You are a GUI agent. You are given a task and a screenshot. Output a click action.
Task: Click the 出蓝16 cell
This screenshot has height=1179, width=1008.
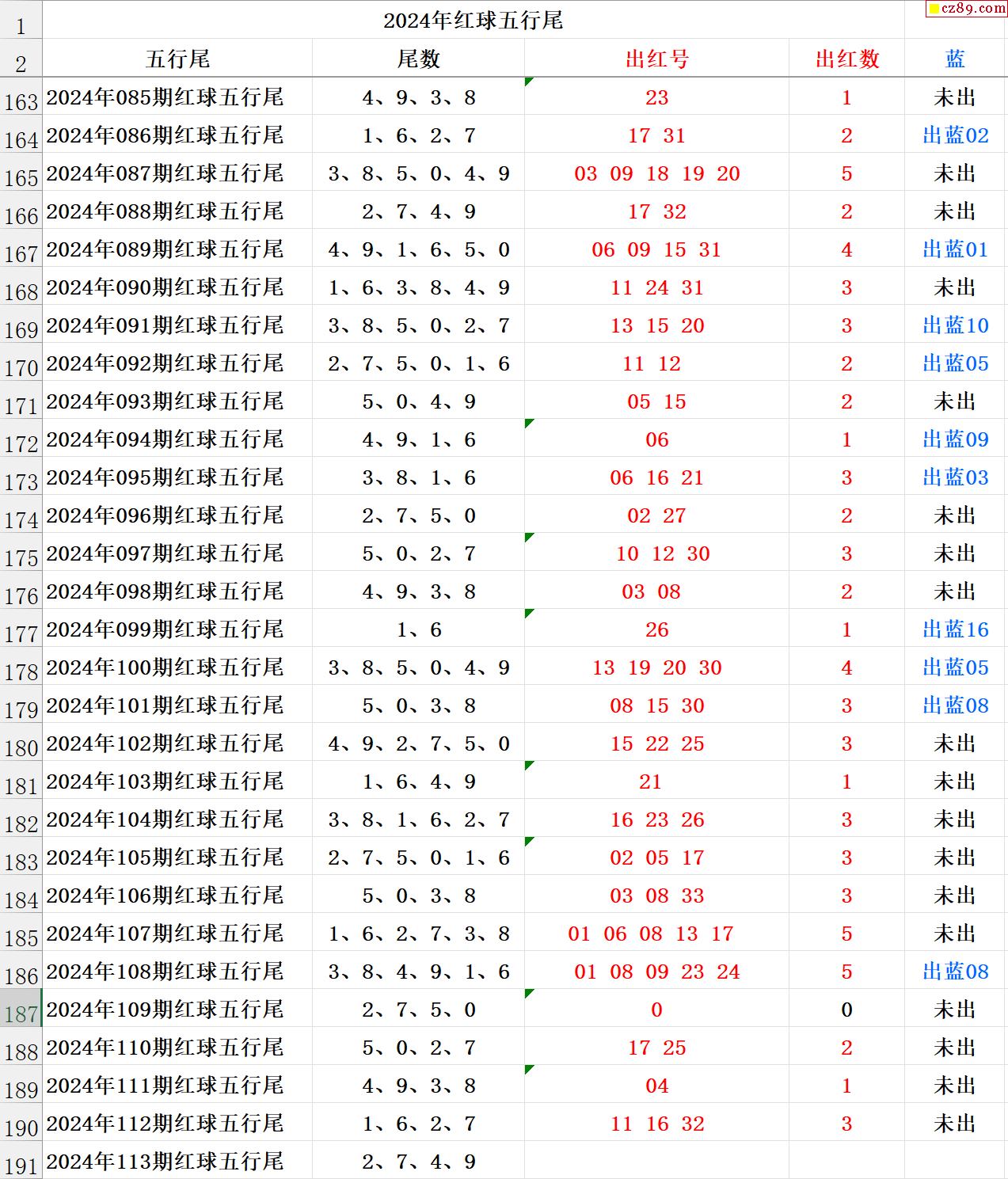pos(955,629)
